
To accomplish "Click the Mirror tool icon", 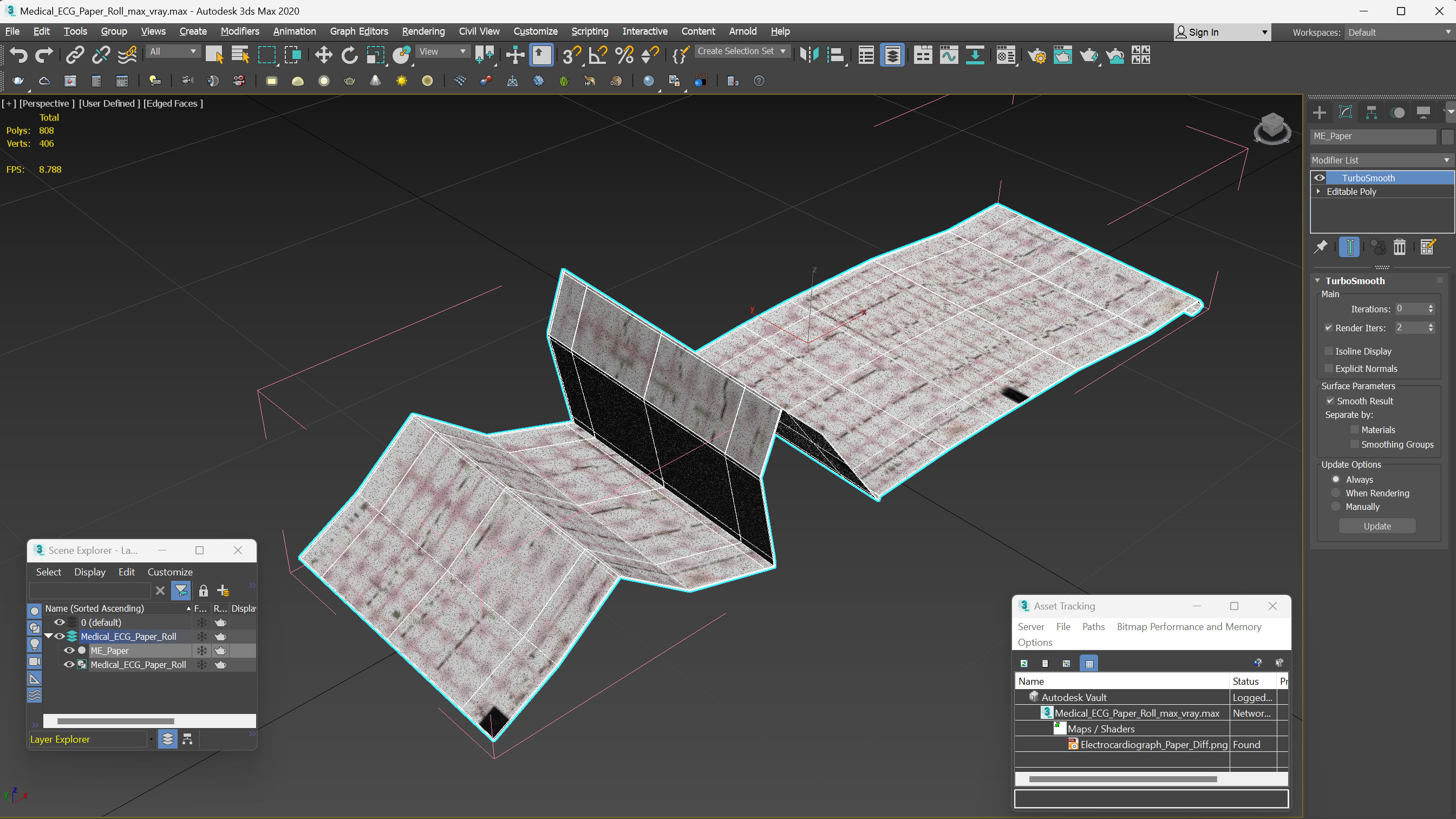I will (809, 55).
